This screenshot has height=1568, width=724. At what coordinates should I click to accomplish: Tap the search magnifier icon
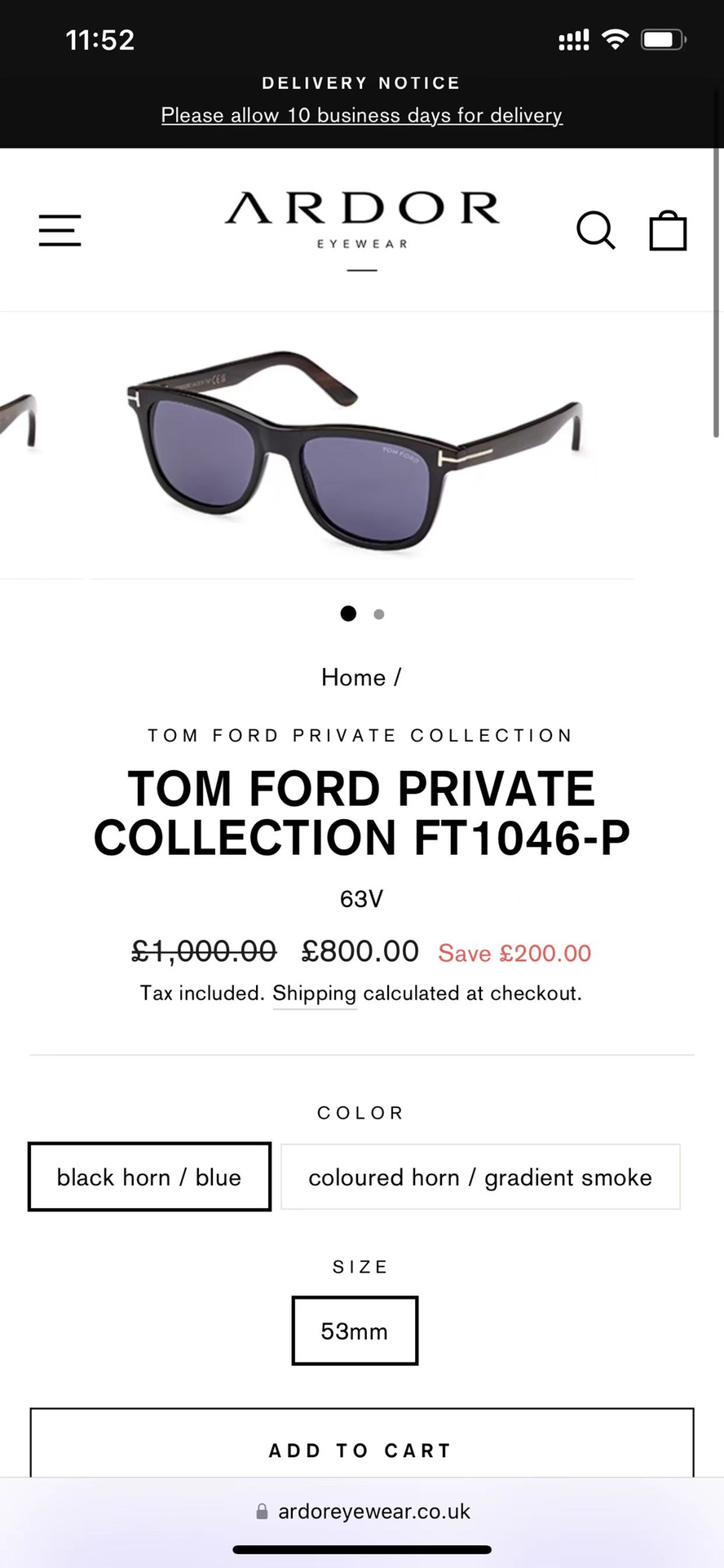pyautogui.click(x=596, y=230)
